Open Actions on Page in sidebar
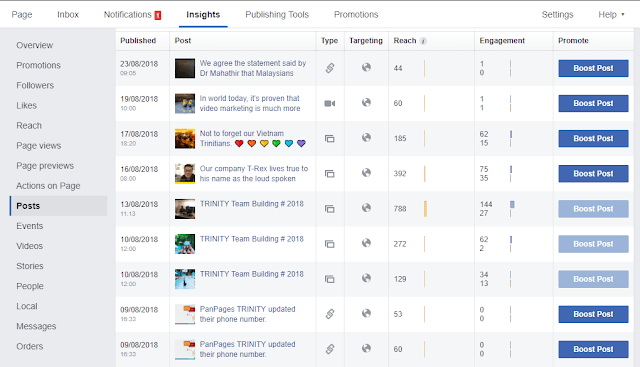This screenshot has height=367, width=640. pyautogui.click(x=48, y=186)
